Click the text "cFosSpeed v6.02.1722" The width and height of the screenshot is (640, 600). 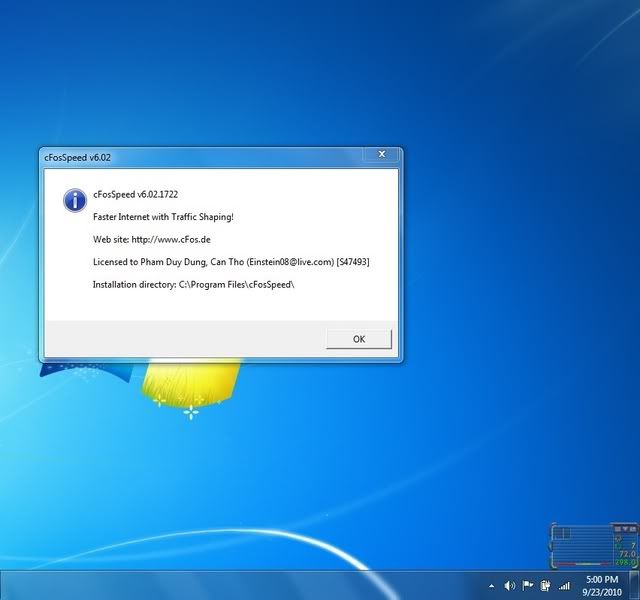click(x=136, y=194)
